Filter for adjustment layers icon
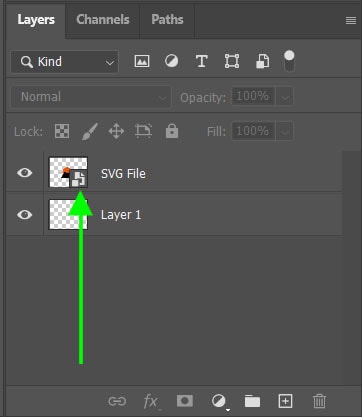 (x=171, y=61)
